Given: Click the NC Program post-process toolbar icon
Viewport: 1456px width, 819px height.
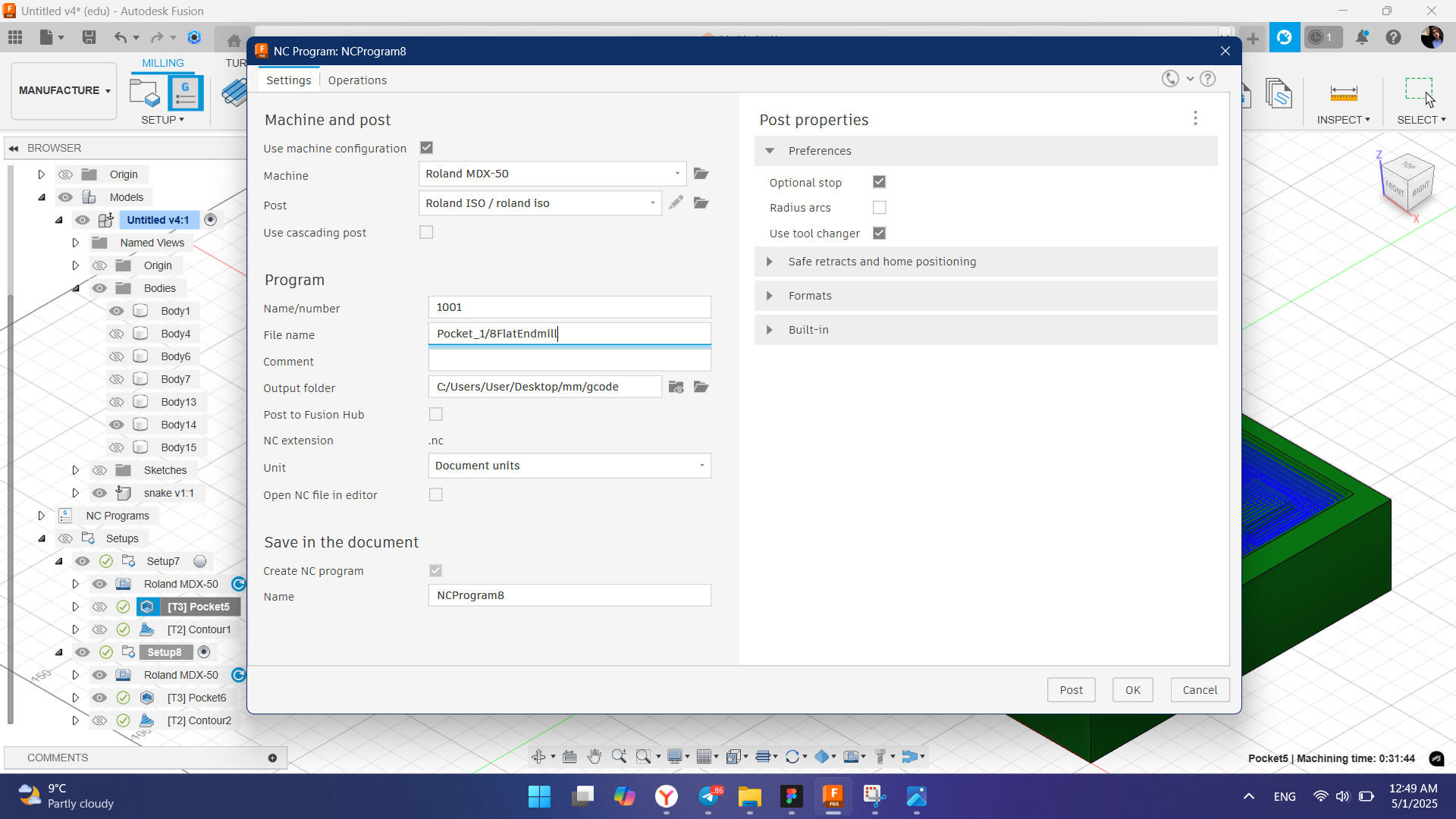Looking at the screenshot, I should (185, 93).
